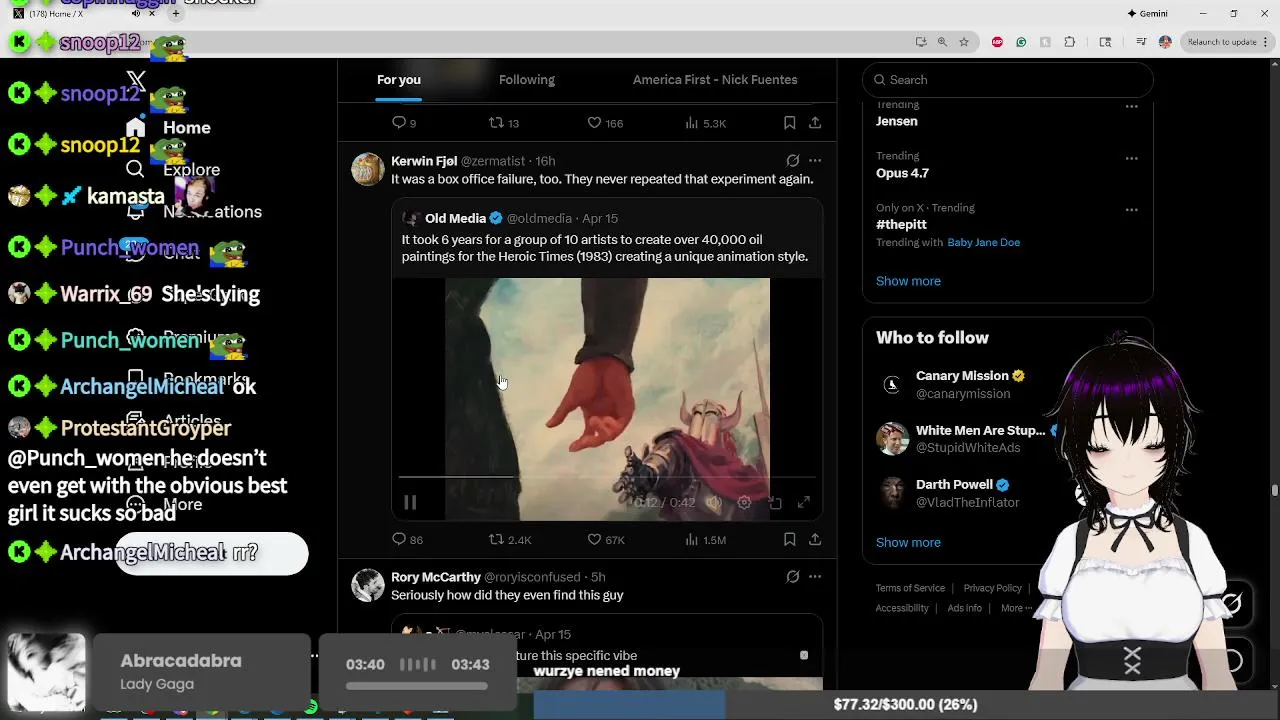
Task: Open America First - Nick Fuentes tab
Action: (715, 80)
